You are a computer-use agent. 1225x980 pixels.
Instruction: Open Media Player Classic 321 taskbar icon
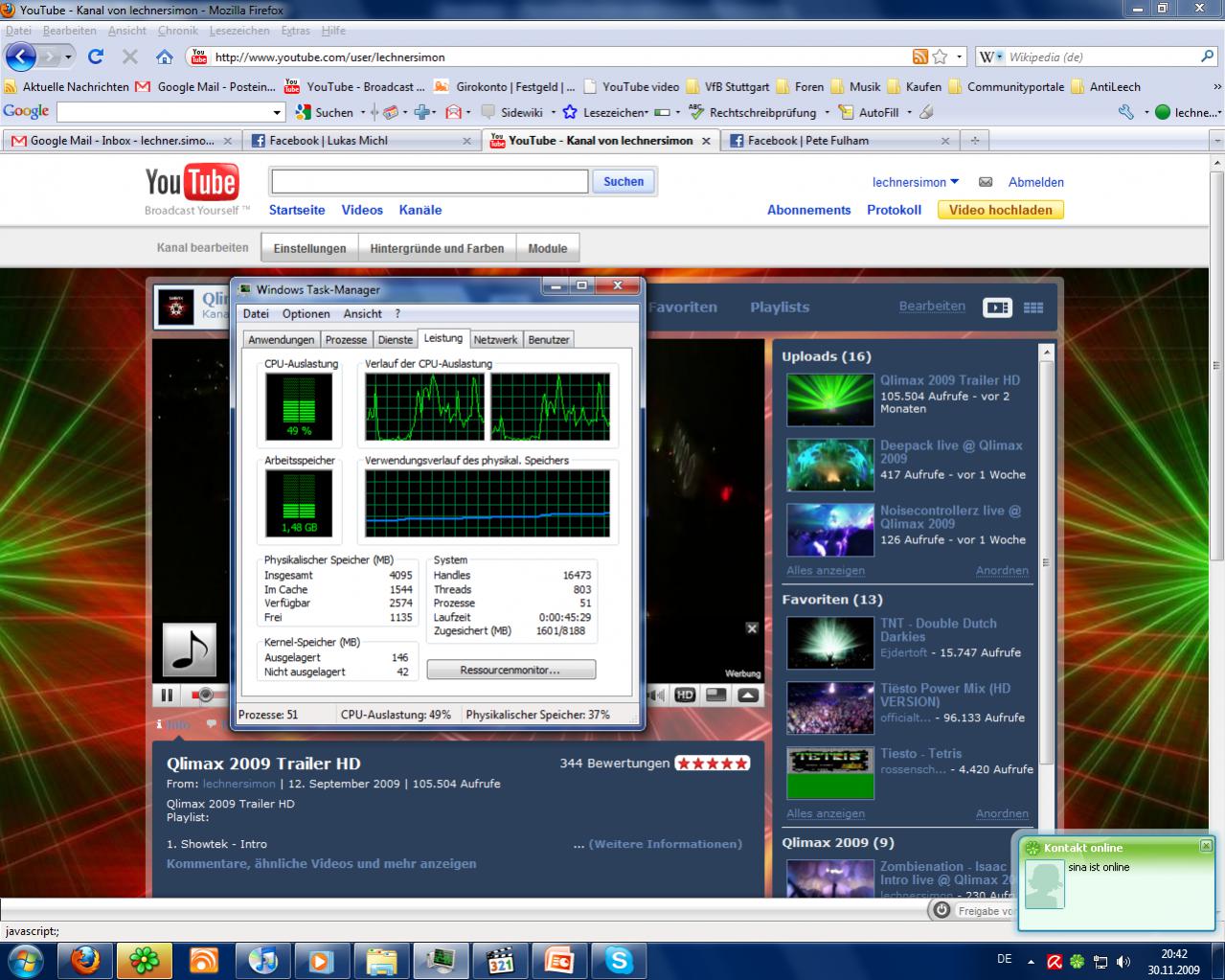pos(500,960)
